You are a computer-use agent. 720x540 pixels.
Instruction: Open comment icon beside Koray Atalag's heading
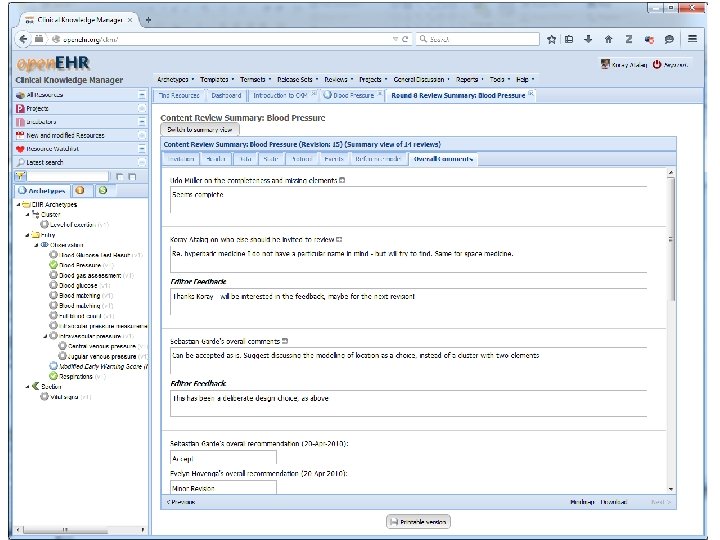(x=339, y=240)
